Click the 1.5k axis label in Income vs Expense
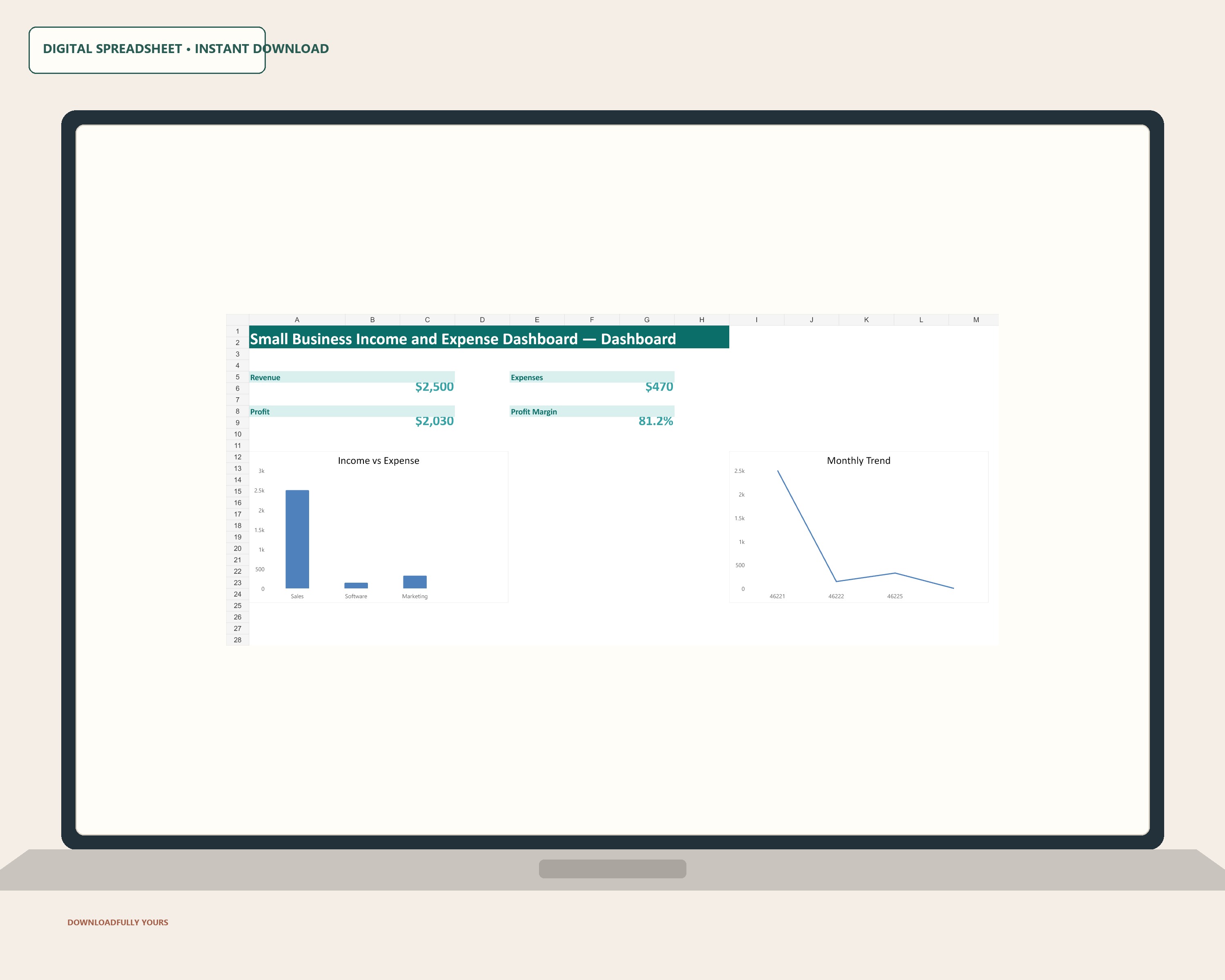 coord(259,530)
